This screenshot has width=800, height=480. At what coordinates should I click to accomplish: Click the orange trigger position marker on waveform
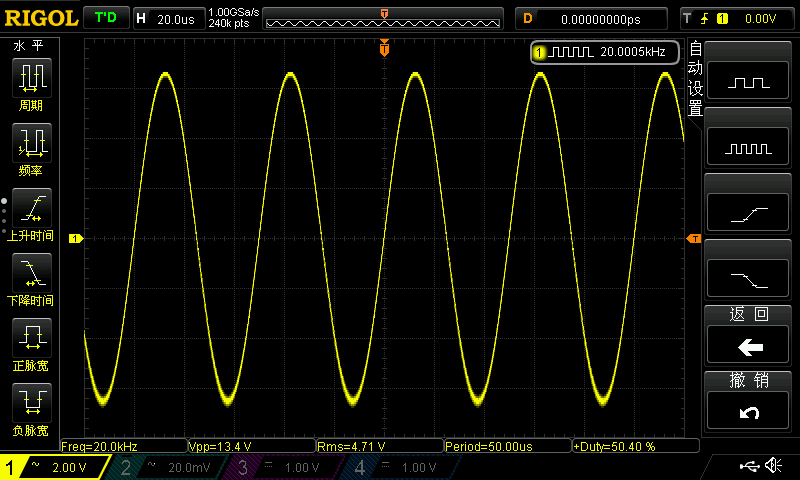[x=384, y=48]
